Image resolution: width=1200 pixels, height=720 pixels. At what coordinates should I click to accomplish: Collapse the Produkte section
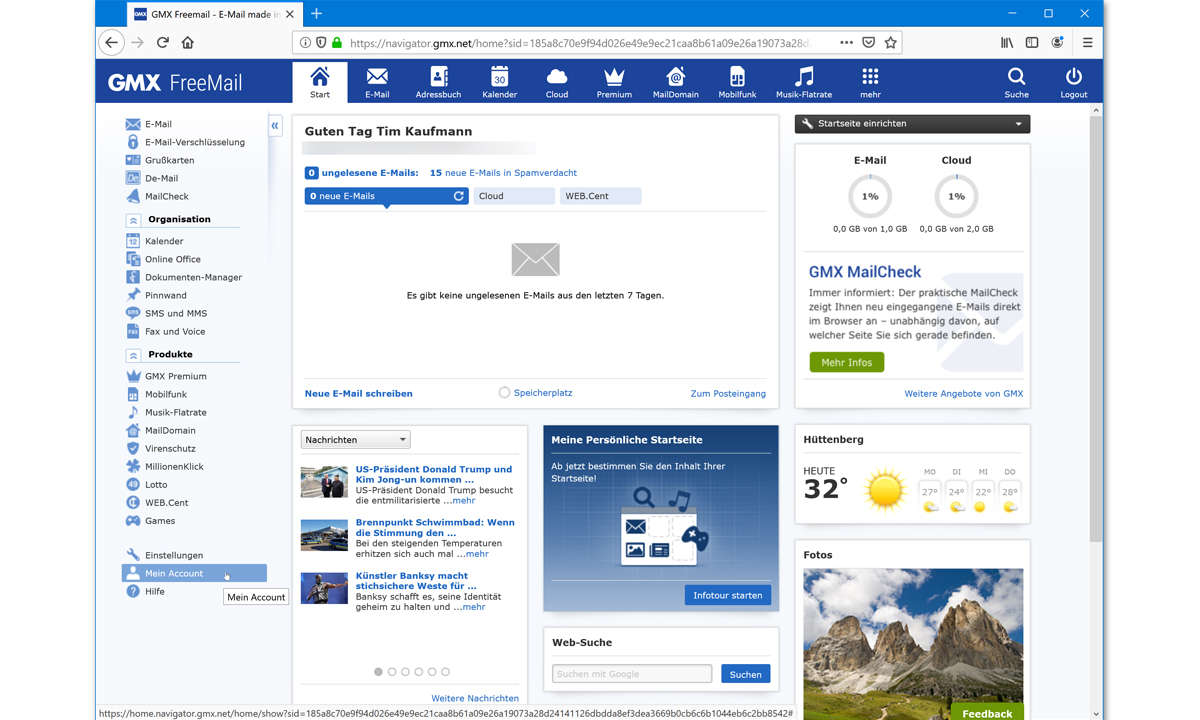tap(133, 354)
